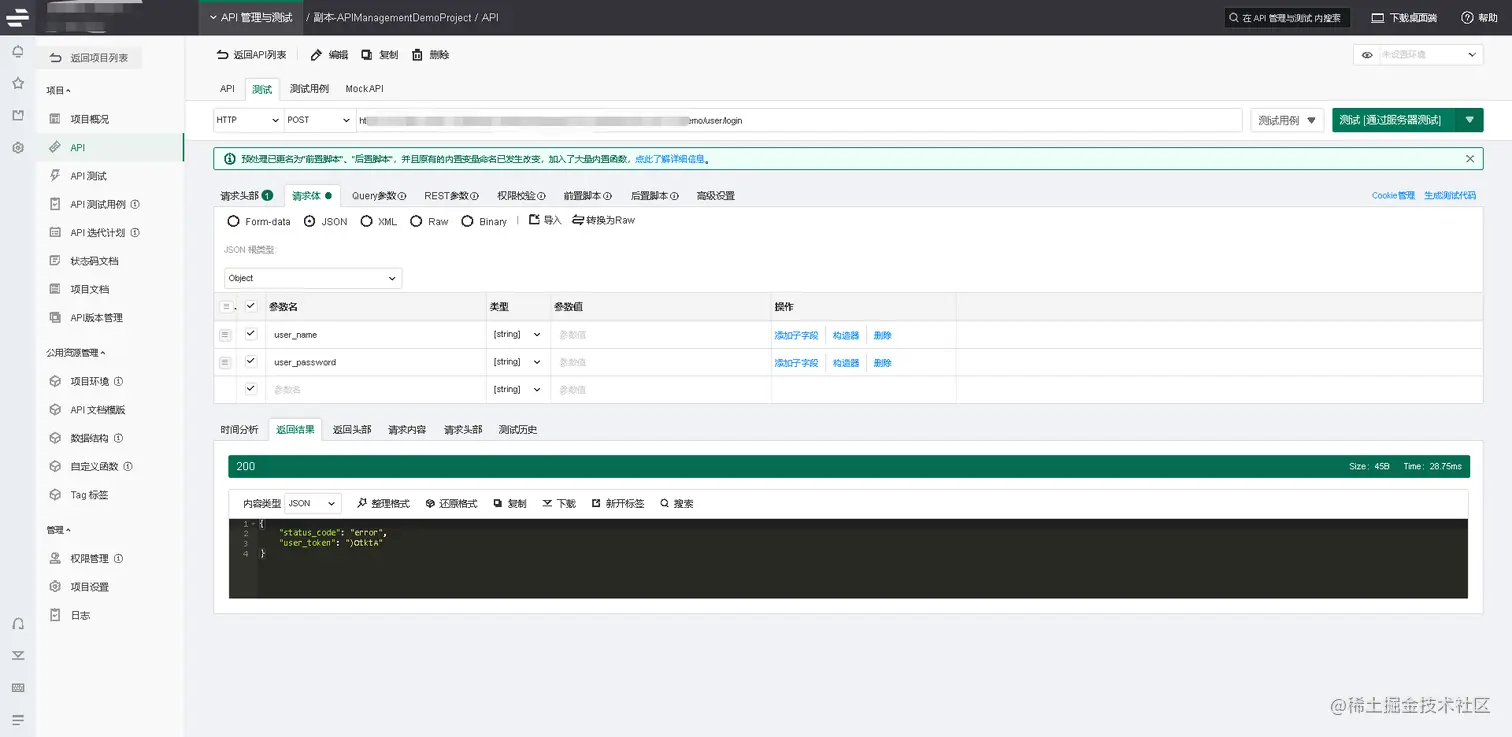Open the test button's dropdown arrow
The height and width of the screenshot is (737, 1512).
click(1469, 120)
